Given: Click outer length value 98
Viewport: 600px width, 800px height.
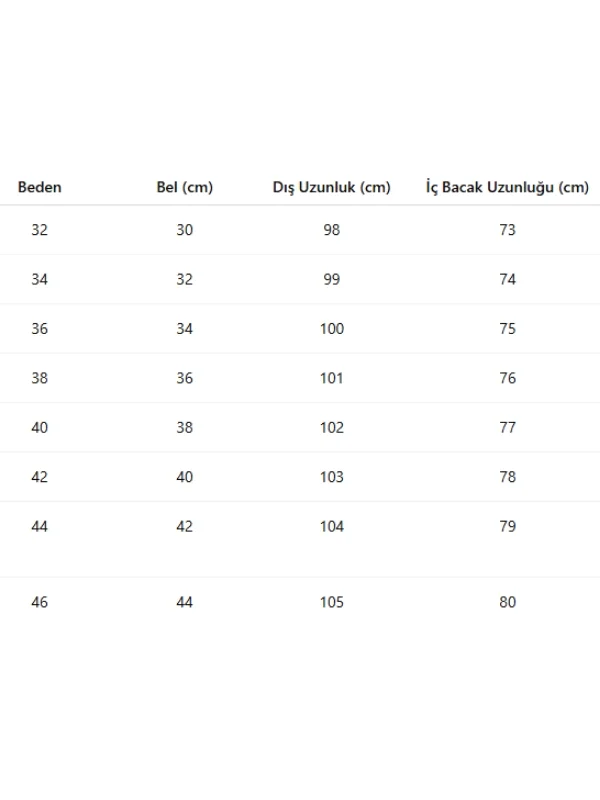Looking at the screenshot, I should coord(332,230).
